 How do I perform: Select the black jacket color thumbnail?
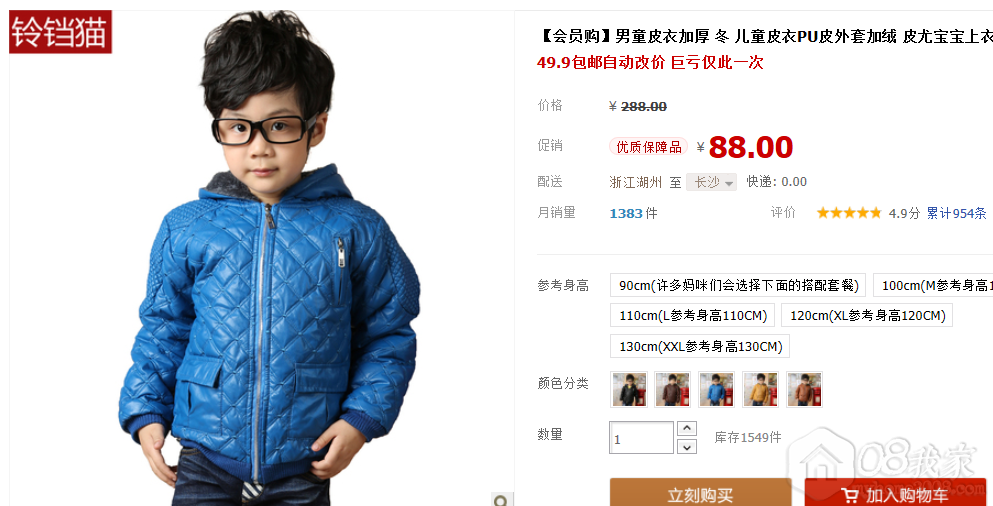coord(629,389)
